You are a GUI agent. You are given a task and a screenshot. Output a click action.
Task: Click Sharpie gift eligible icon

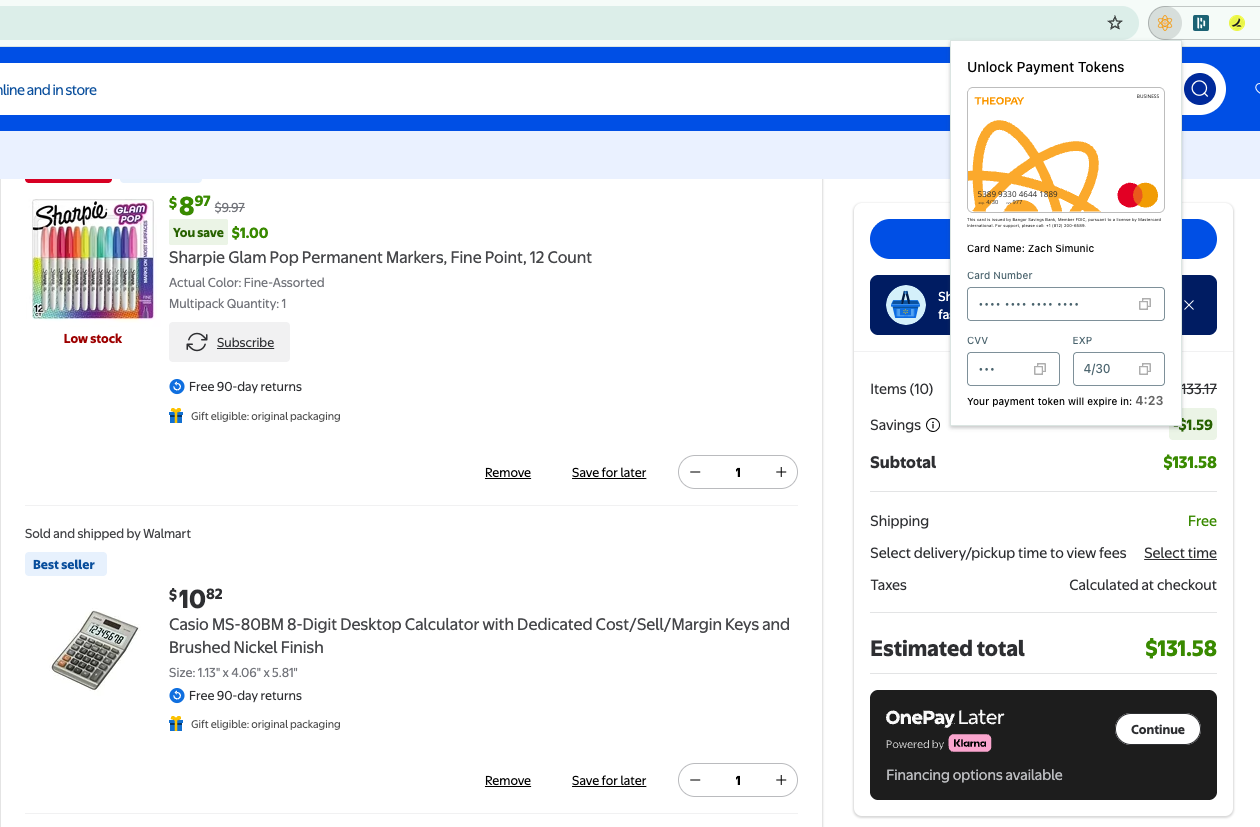pyautogui.click(x=177, y=416)
